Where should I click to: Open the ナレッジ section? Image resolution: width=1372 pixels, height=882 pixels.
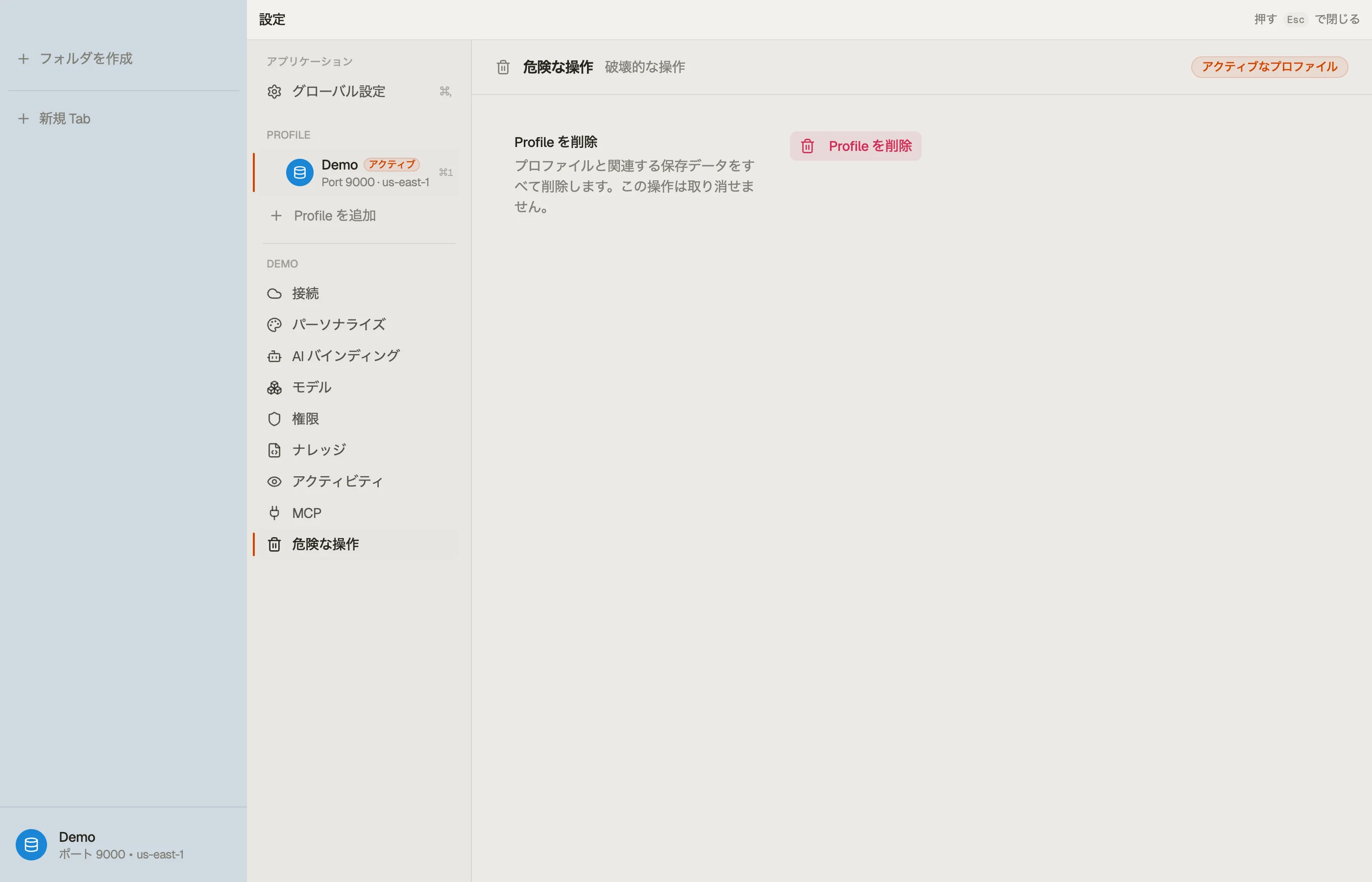pyautogui.click(x=359, y=450)
